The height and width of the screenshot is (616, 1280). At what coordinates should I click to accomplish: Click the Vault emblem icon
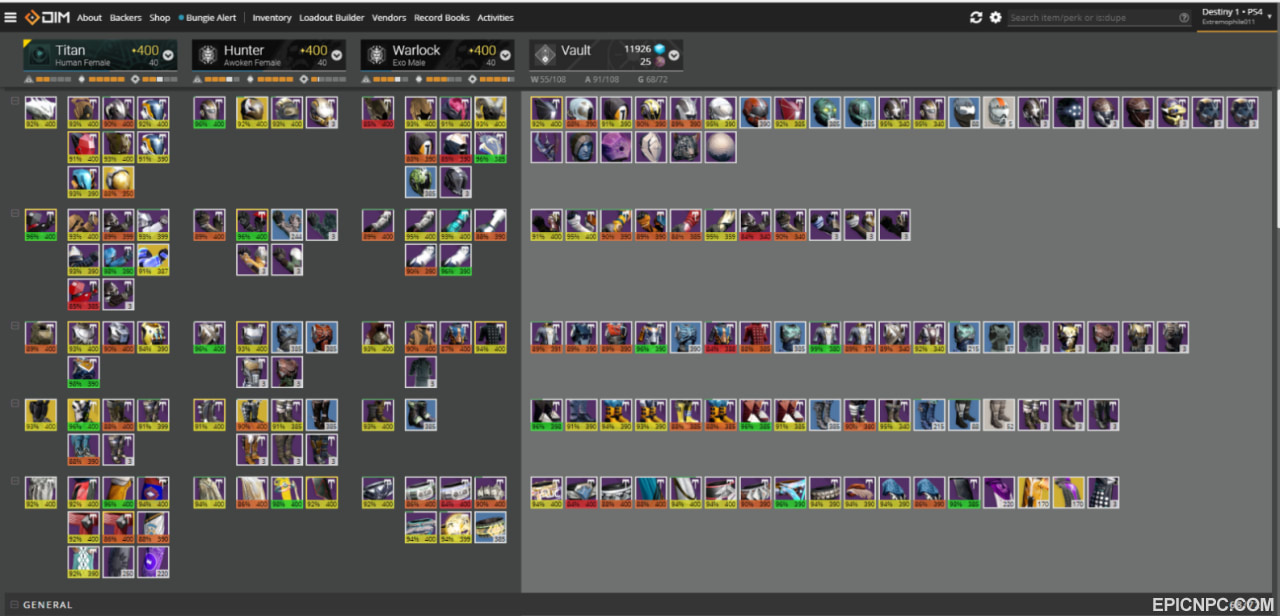pyautogui.click(x=546, y=56)
